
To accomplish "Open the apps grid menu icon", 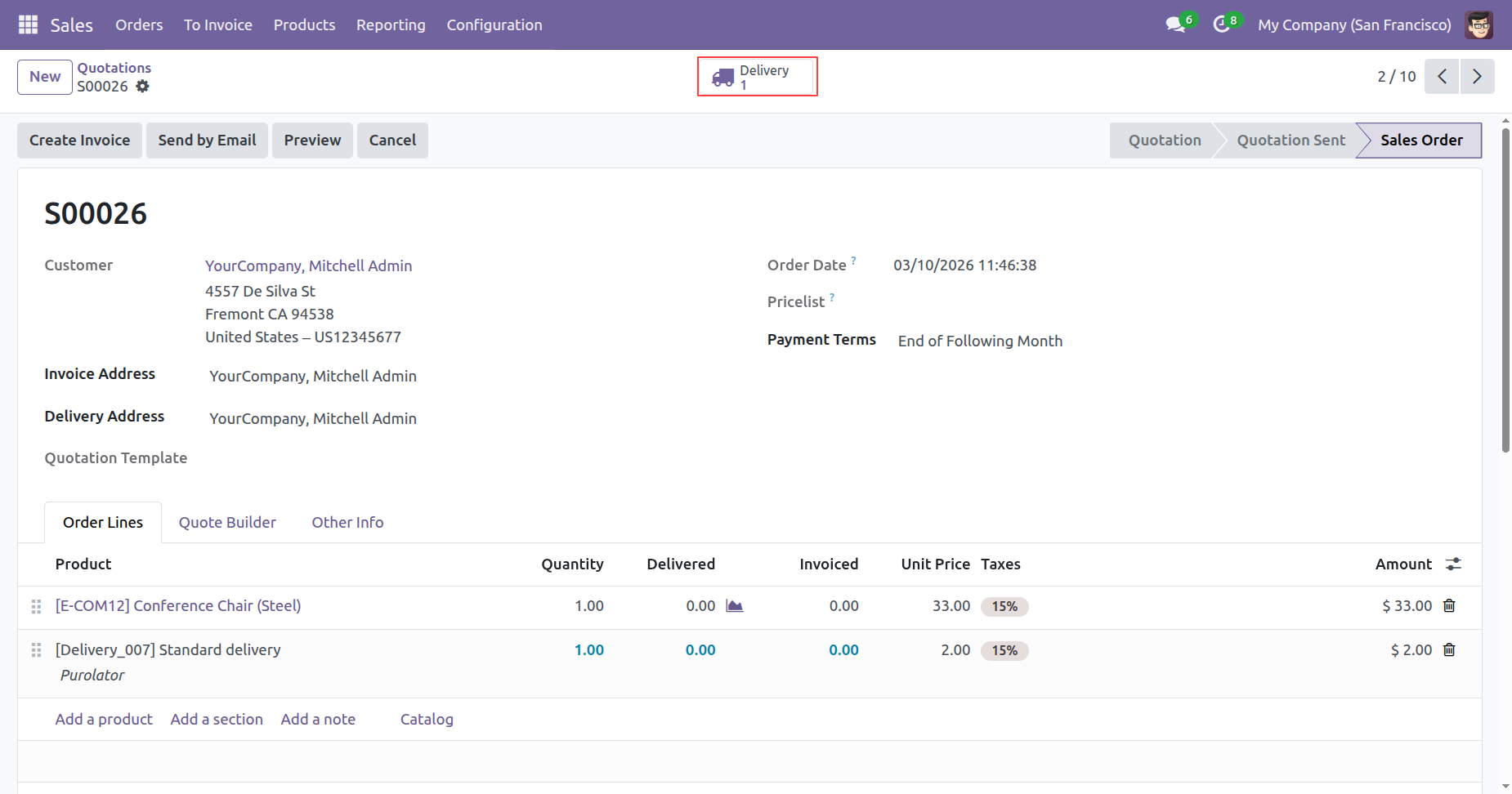I will point(28,25).
